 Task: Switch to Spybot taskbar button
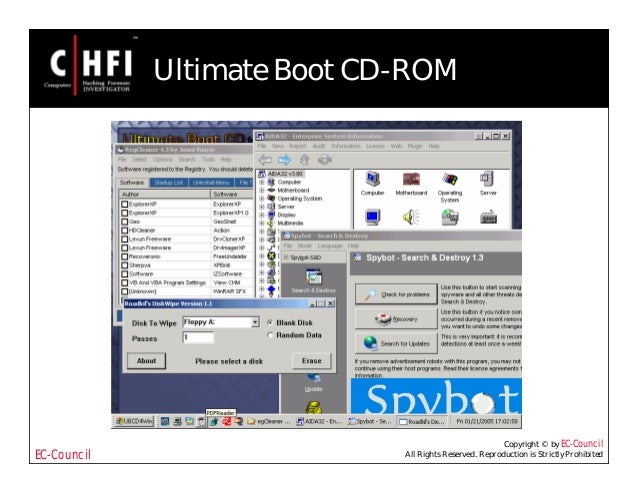(x=370, y=421)
